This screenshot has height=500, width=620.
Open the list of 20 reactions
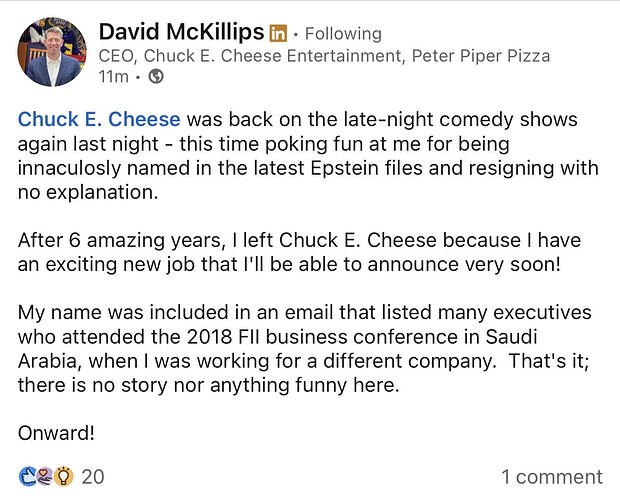(x=93, y=477)
